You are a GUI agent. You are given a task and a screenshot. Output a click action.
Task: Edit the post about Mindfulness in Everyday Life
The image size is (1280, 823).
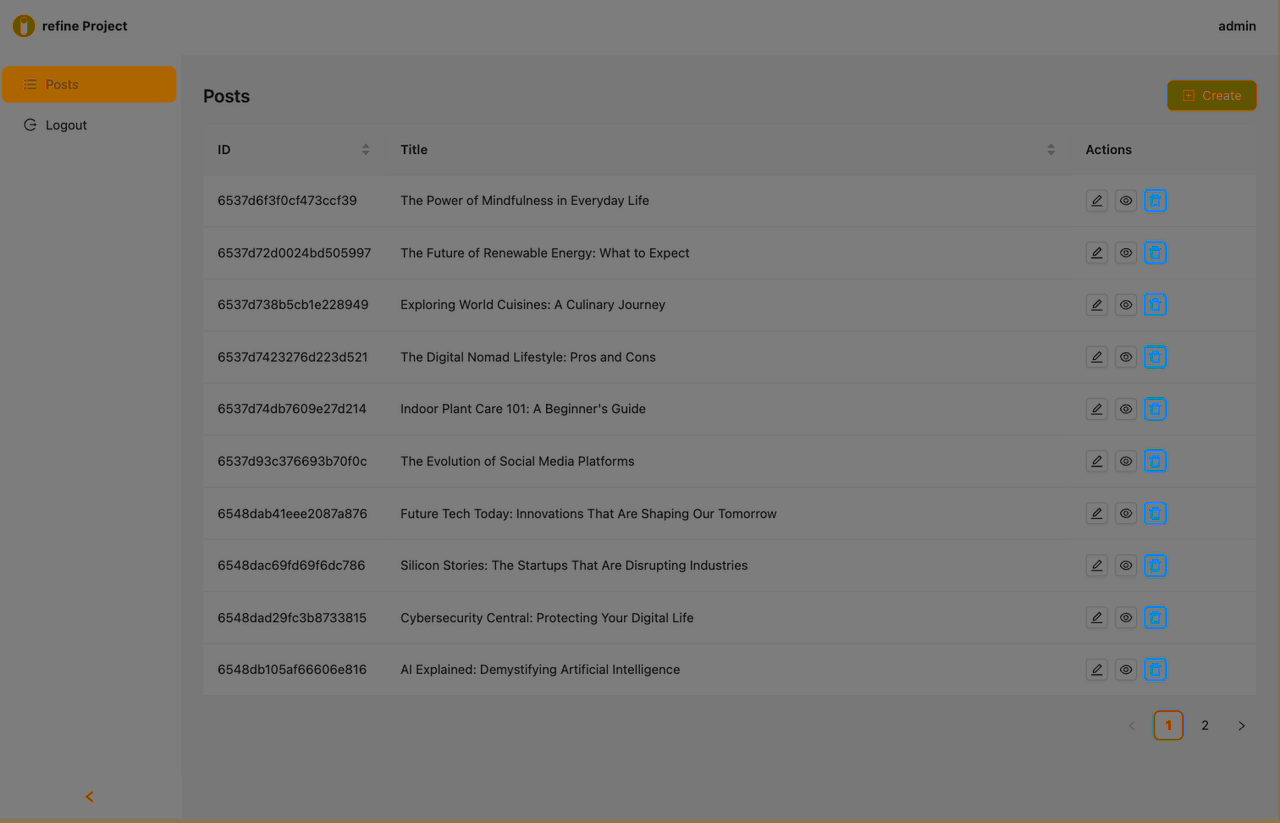(x=1096, y=200)
